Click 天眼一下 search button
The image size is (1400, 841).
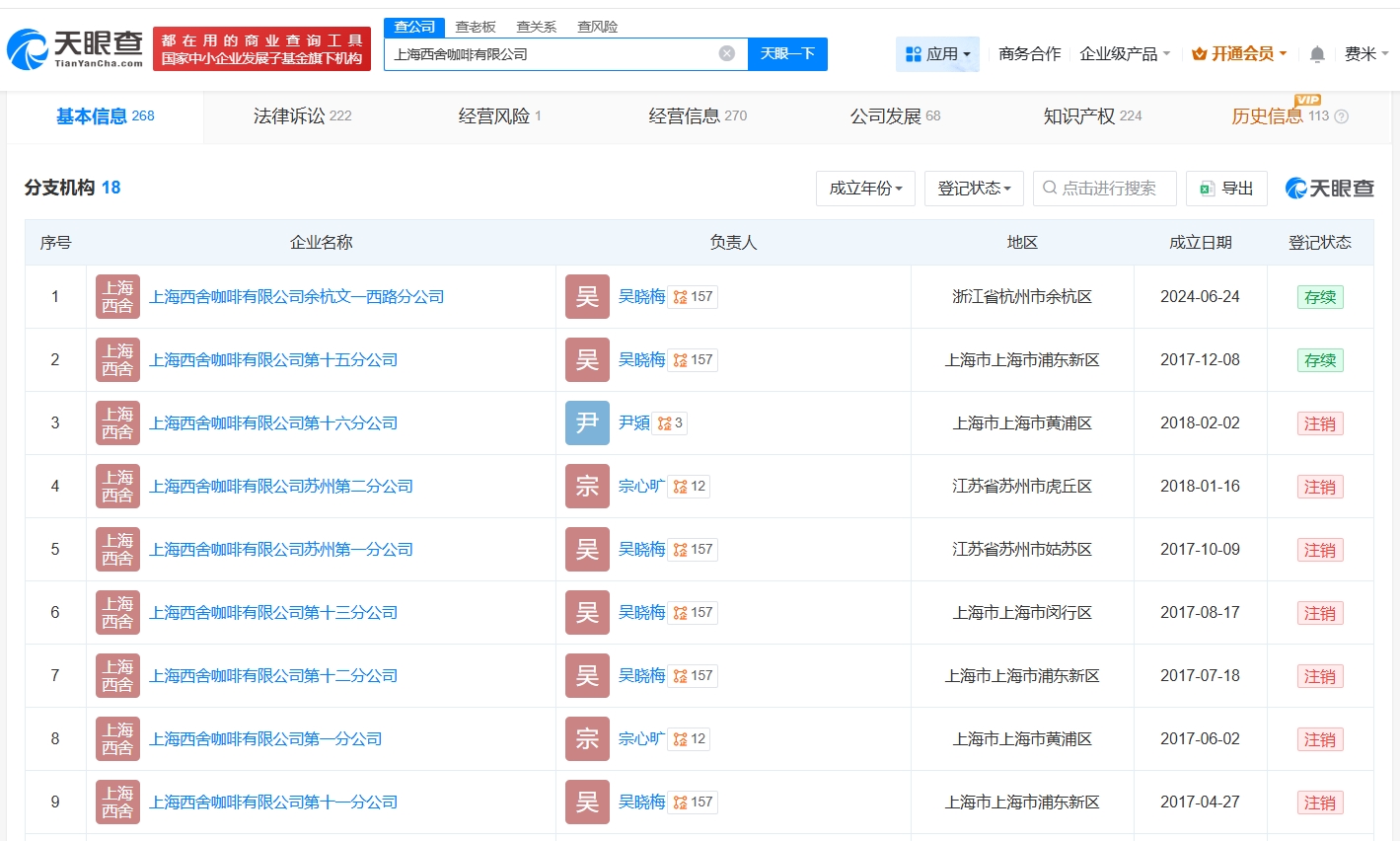click(x=787, y=53)
